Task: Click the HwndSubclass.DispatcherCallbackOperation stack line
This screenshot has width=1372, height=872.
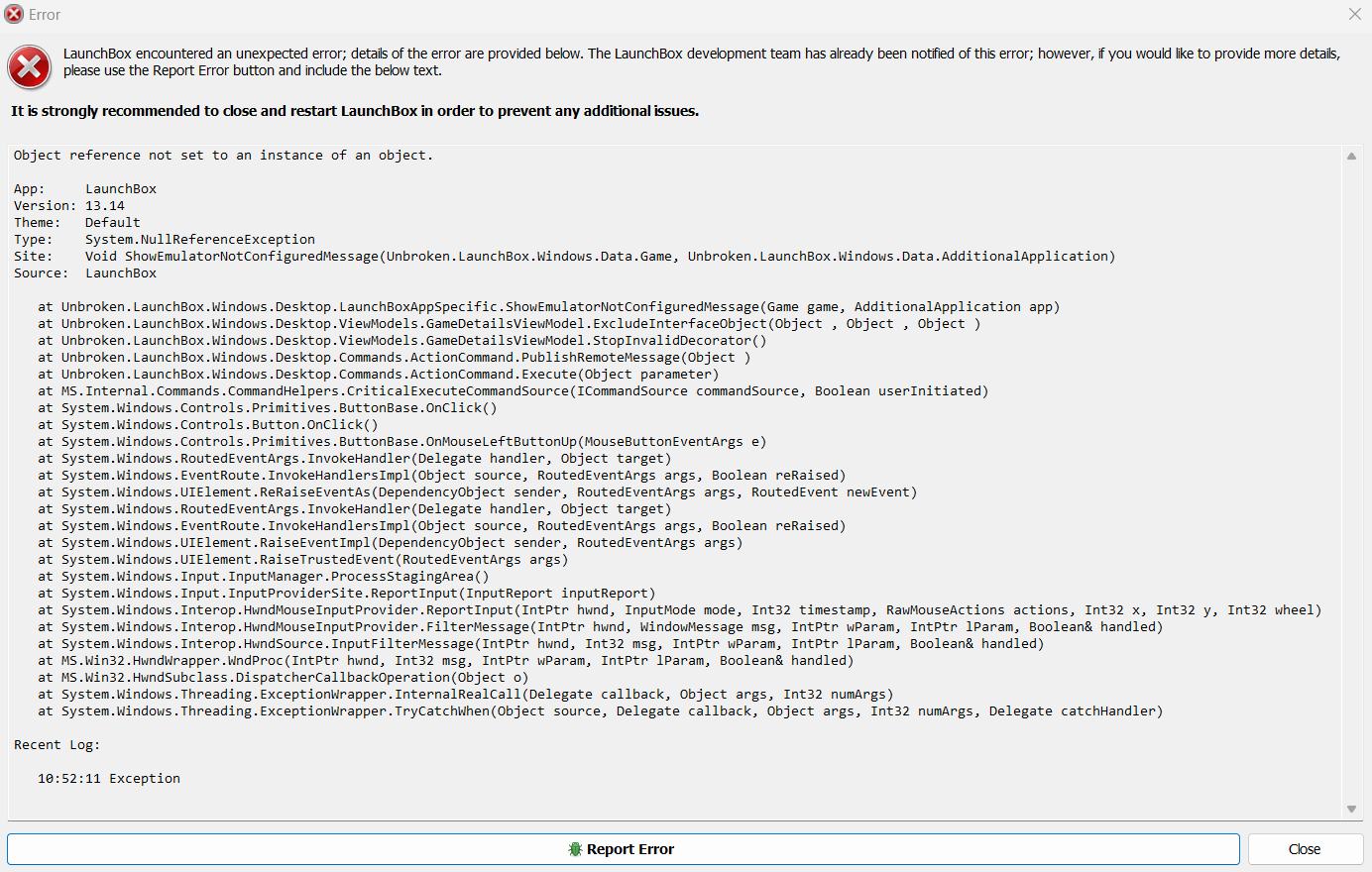Action: 284,678
